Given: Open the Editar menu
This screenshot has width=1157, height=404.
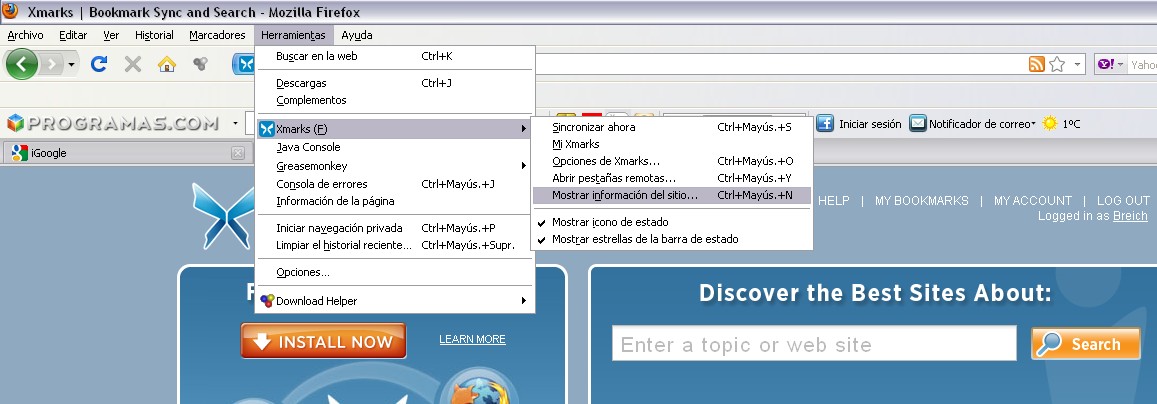Looking at the screenshot, I should 73,35.
